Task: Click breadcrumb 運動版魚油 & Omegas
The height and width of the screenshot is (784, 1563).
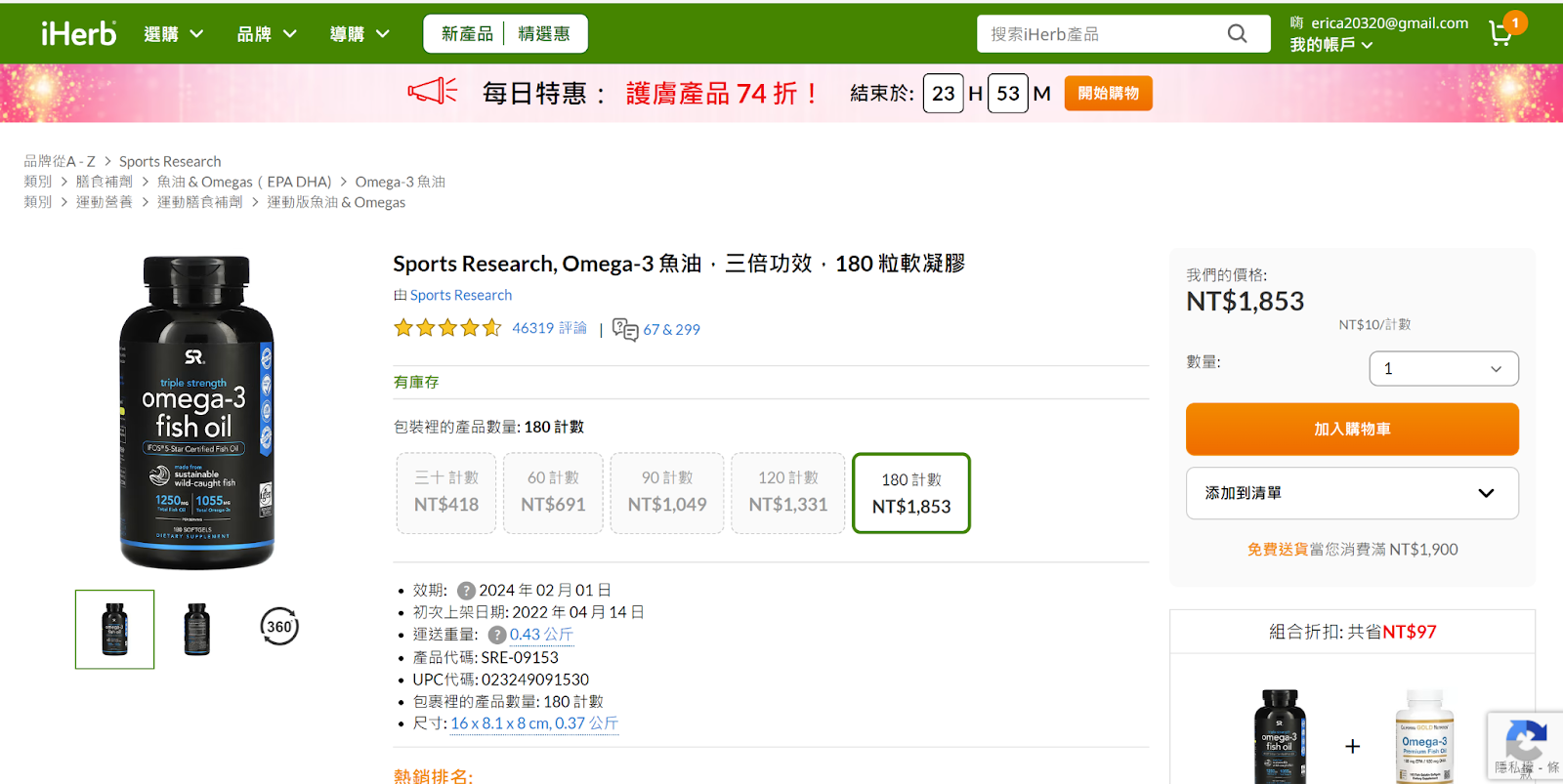Action: click(336, 202)
